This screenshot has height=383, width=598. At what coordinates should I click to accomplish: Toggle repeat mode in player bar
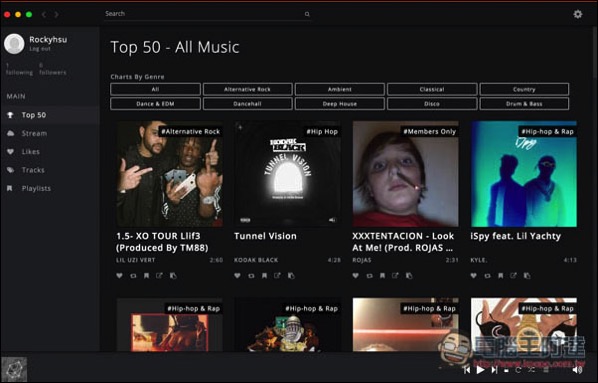518,370
